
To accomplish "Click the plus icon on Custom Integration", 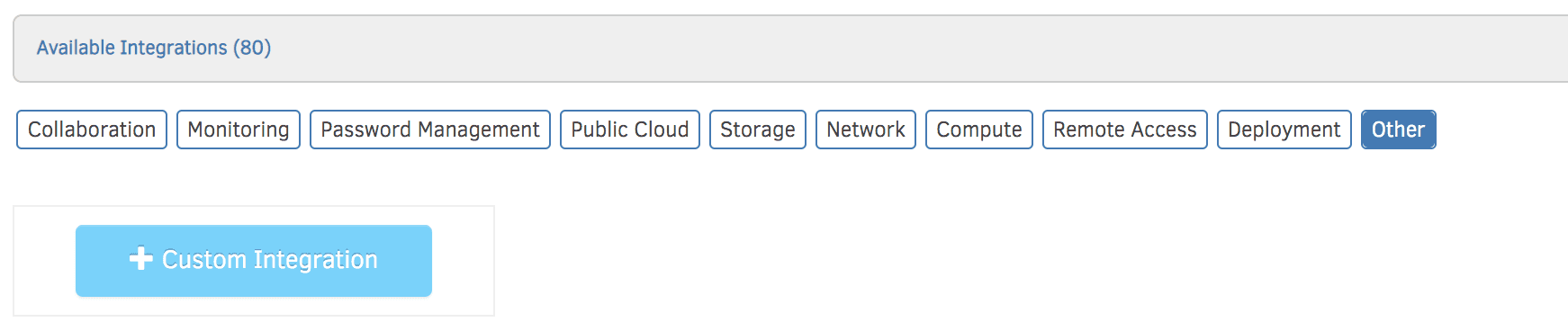I will point(140,259).
